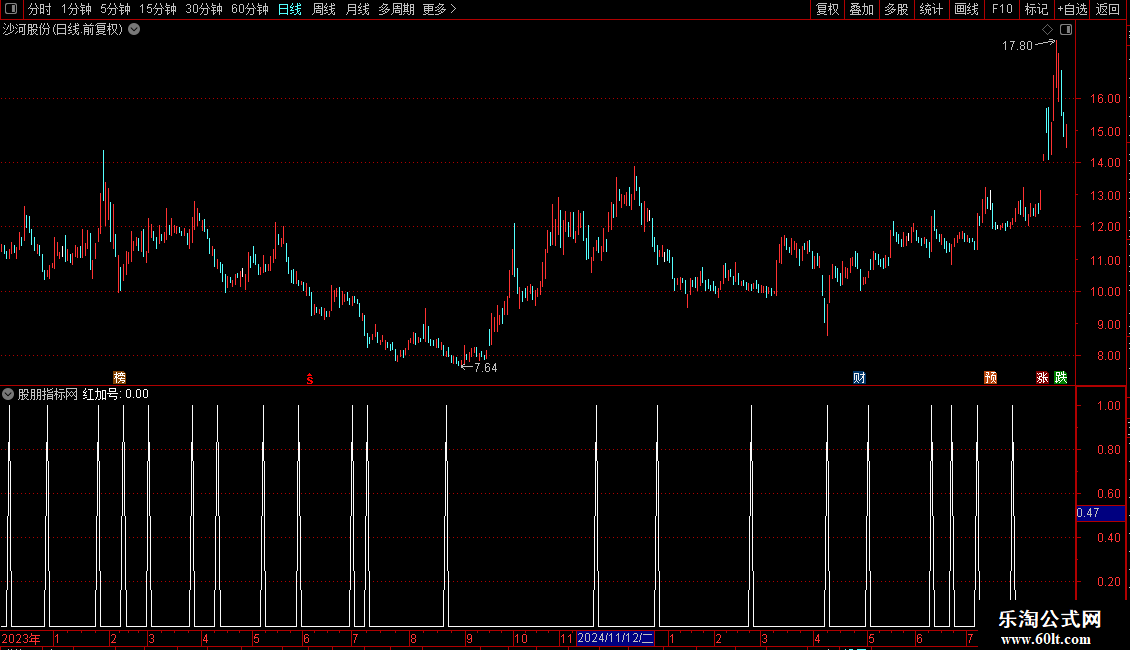Viewport: 1130px width, 650px height.
Task: Open dropdown beside 沙河股份 title
Action: click(134, 30)
